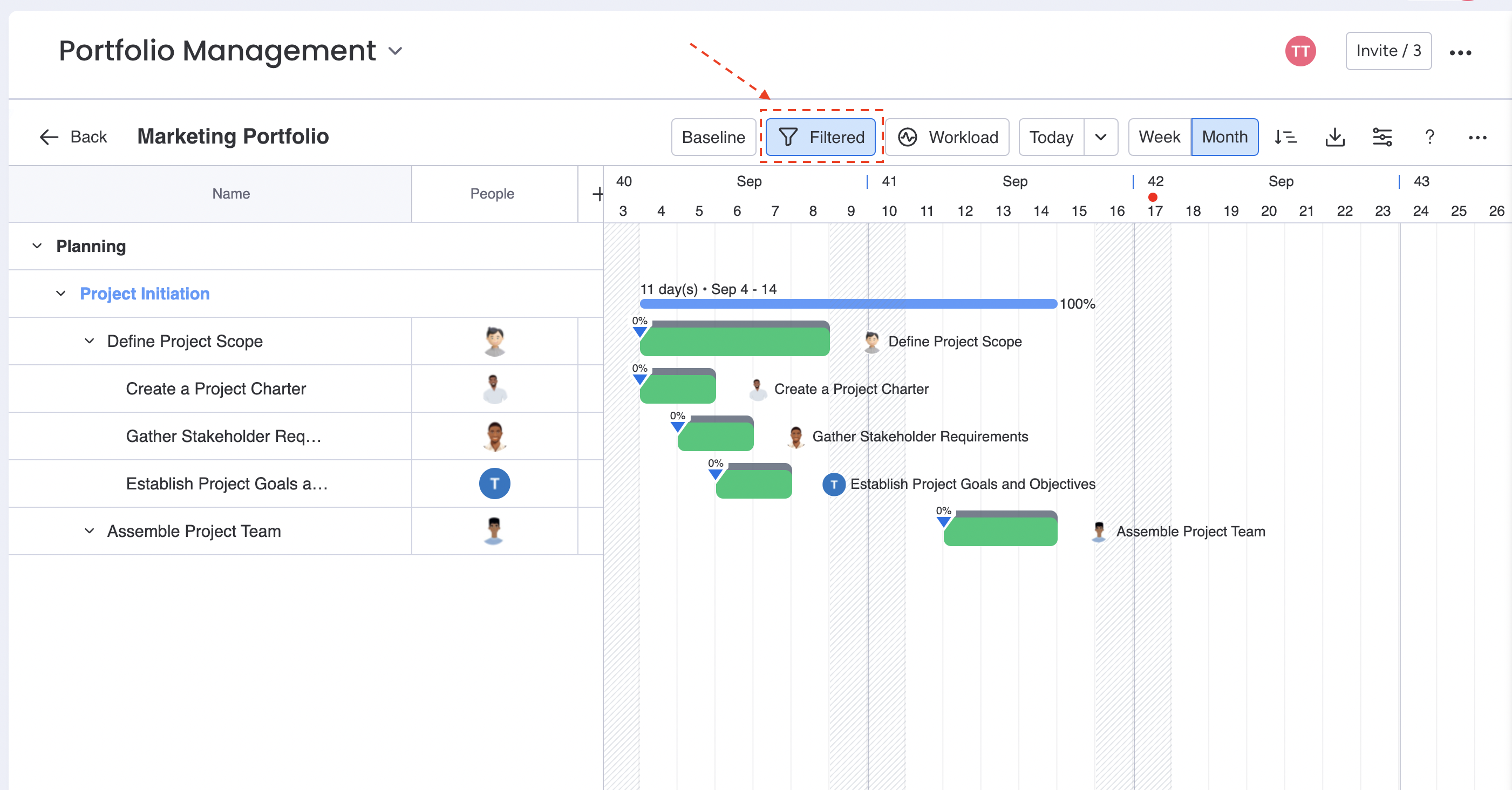Click the Back button
The width and height of the screenshot is (1512, 790).
(73, 138)
